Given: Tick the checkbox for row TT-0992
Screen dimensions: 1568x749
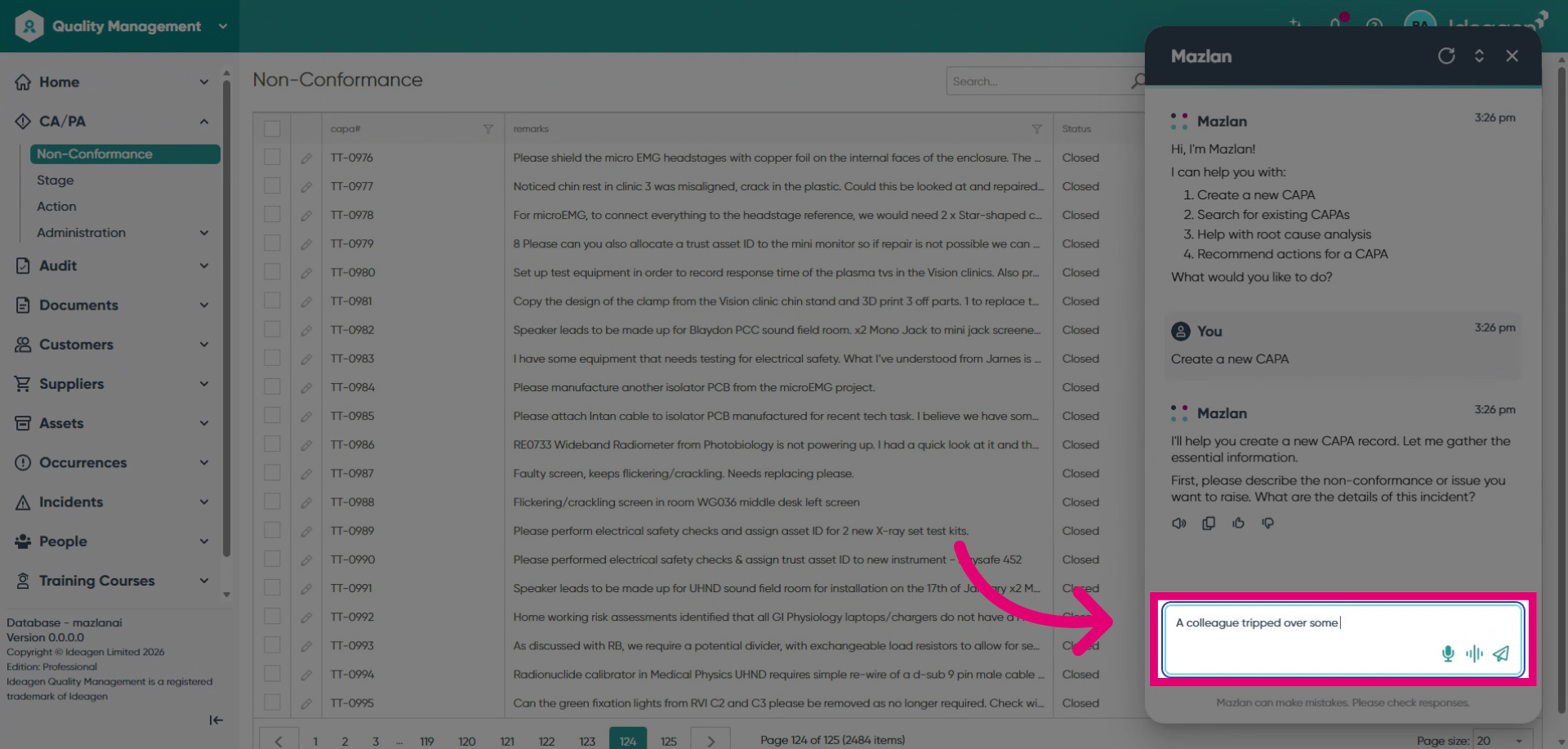Looking at the screenshot, I should pyautogui.click(x=272, y=616).
